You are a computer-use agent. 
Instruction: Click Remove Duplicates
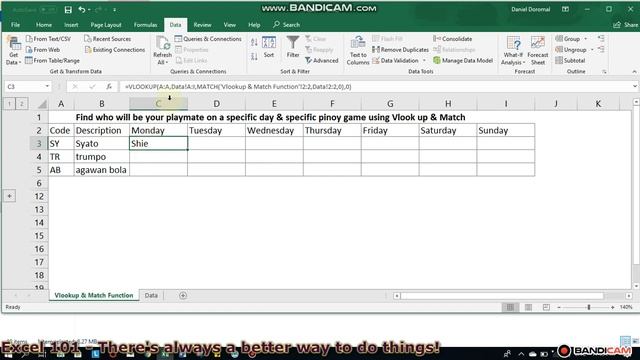pyautogui.click(x=400, y=49)
